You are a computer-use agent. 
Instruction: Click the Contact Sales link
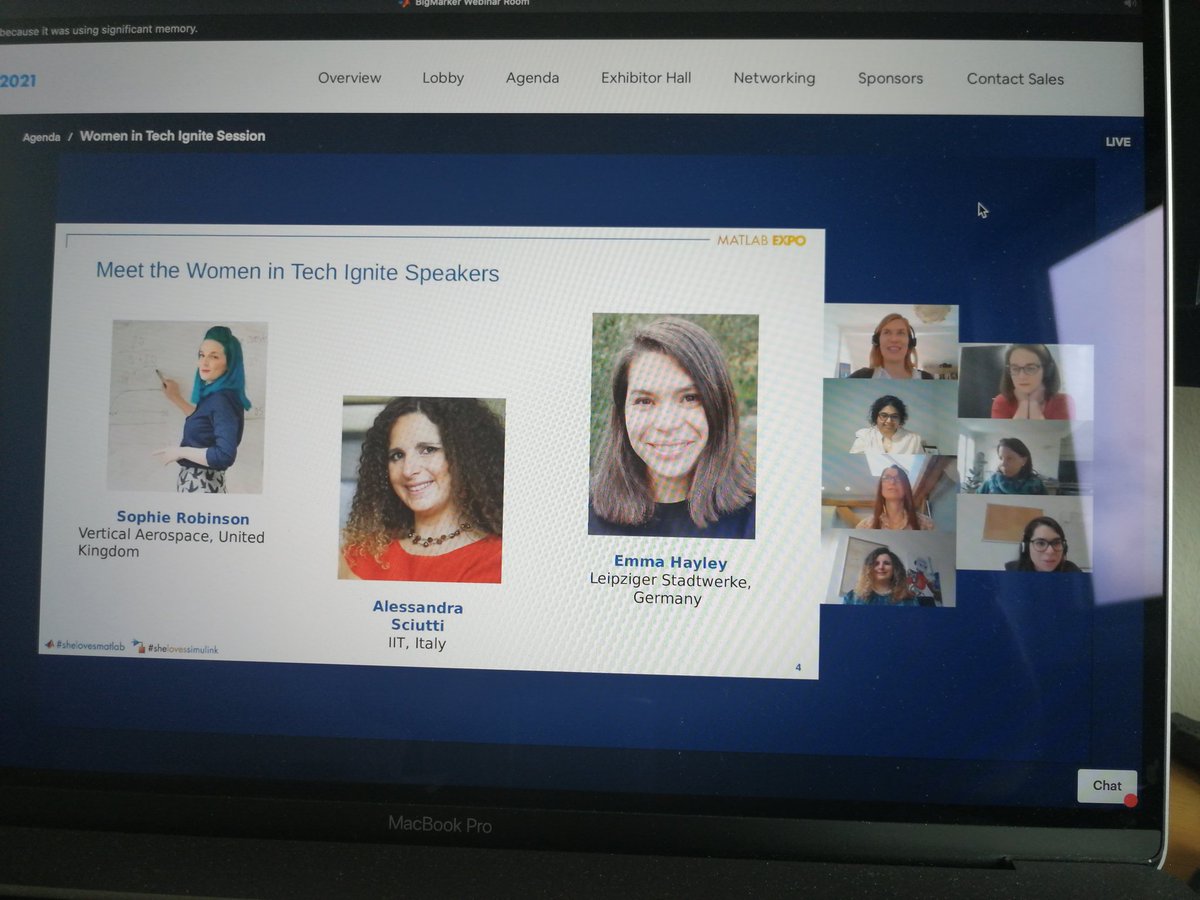(x=1015, y=79)
